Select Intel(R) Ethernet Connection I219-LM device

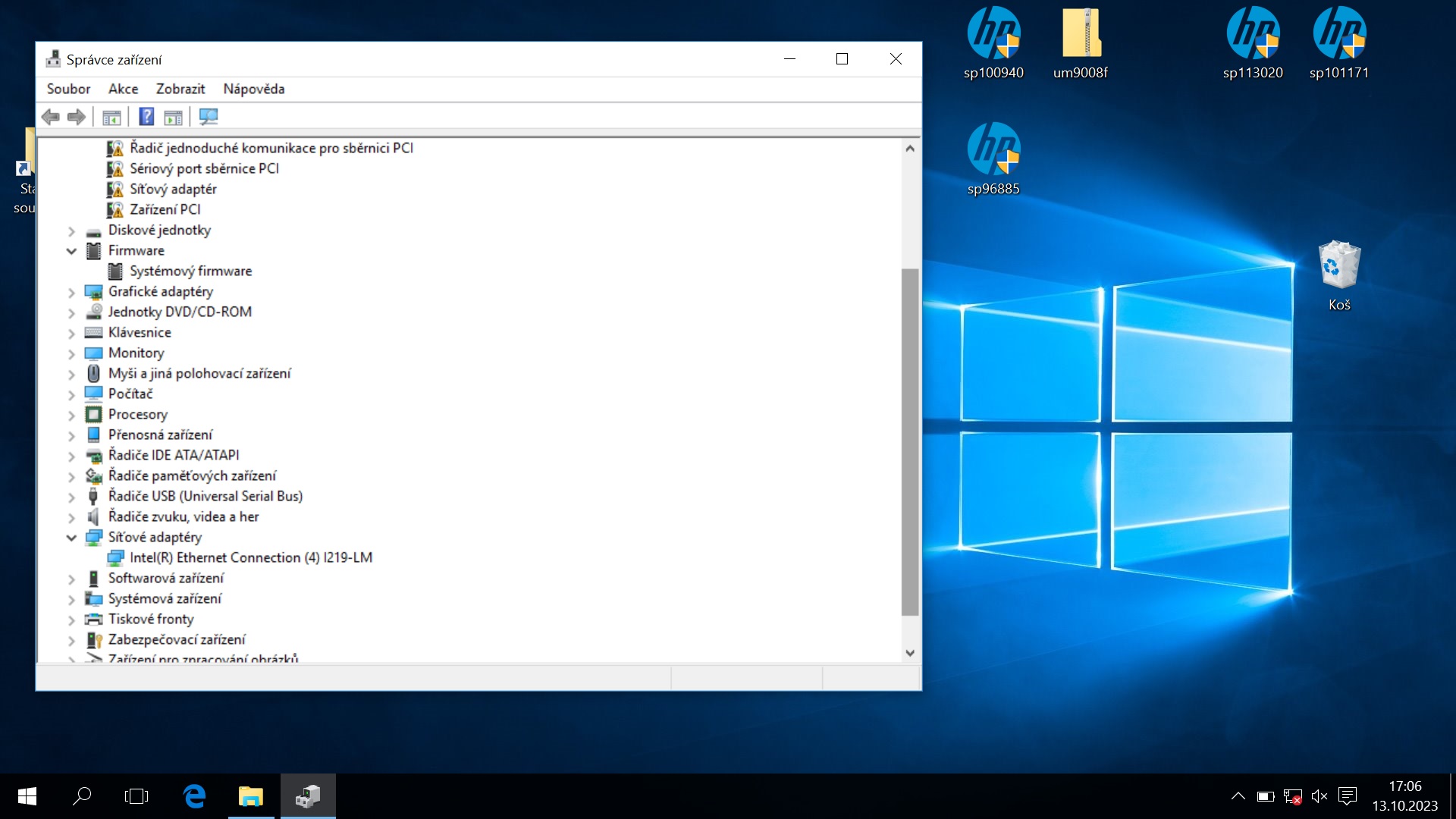pos(250,557)
